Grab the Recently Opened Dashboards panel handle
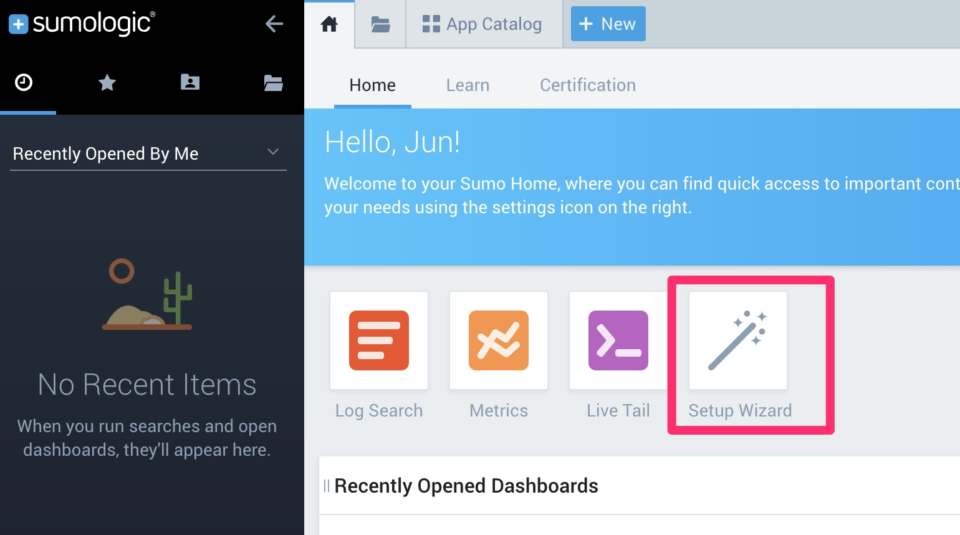The width and height of the screenshot is (960, 535). click(326, 486)
